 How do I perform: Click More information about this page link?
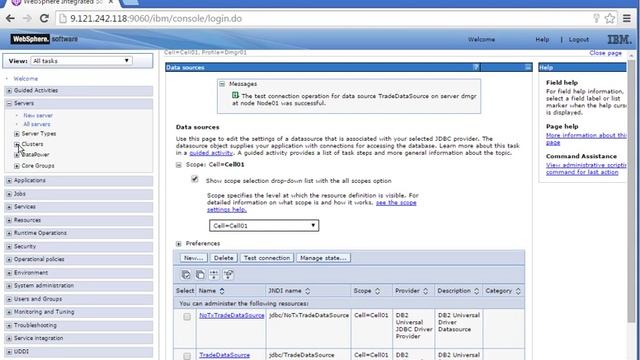(x=586, y=139)
